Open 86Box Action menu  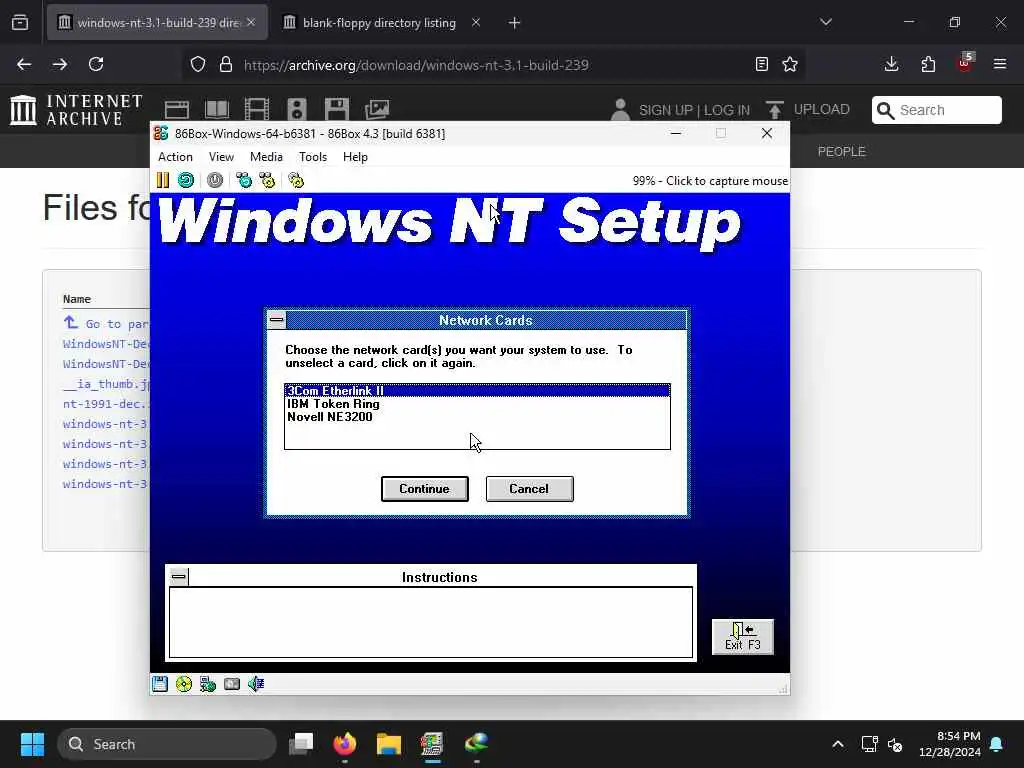[x=175, y=157]
